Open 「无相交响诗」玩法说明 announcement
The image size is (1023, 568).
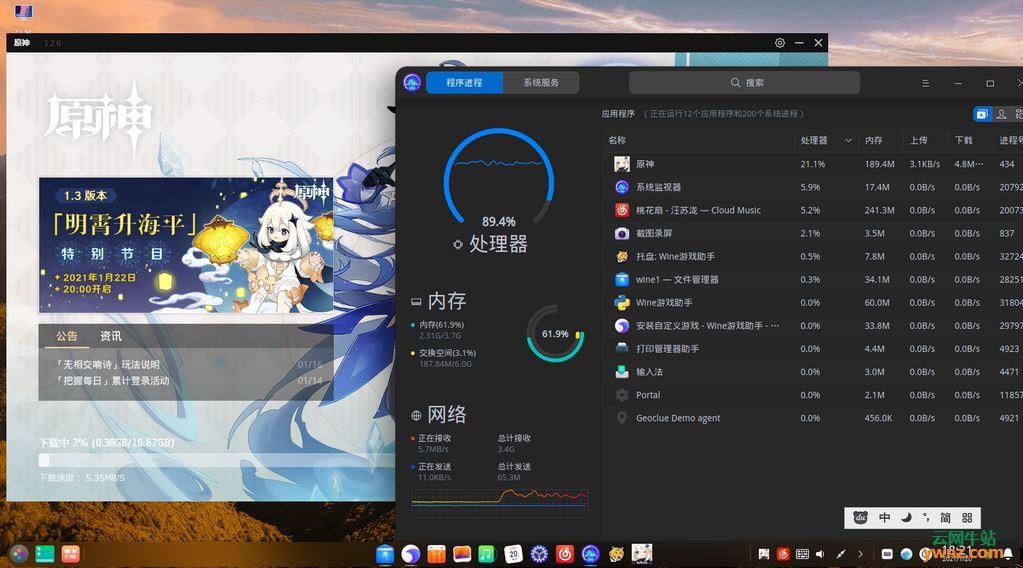(x=108, y=365)
